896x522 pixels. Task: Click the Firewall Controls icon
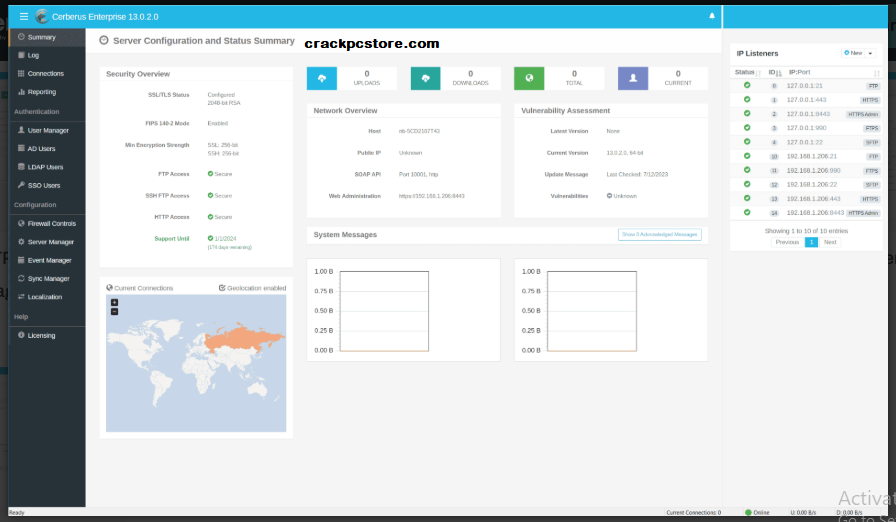click(21, 223)
